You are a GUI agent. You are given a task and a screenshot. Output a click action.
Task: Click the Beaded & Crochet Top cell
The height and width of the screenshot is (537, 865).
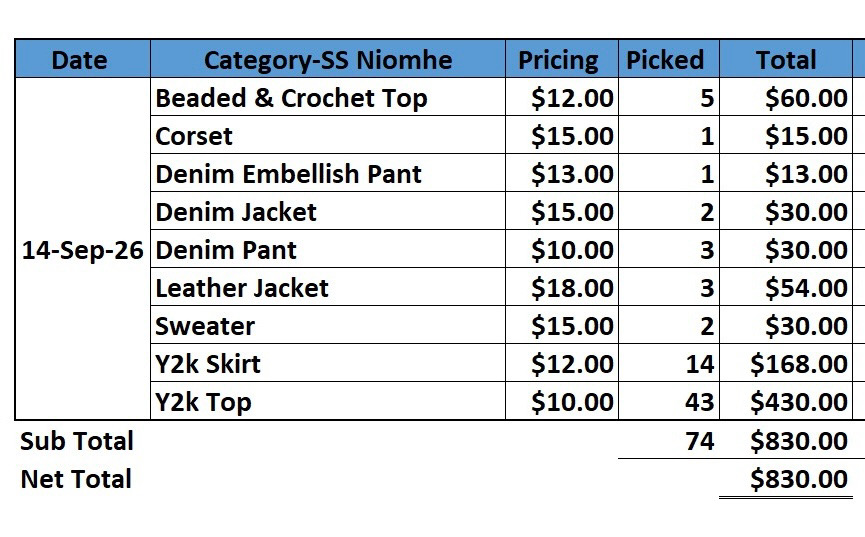(x=328, y=97)
